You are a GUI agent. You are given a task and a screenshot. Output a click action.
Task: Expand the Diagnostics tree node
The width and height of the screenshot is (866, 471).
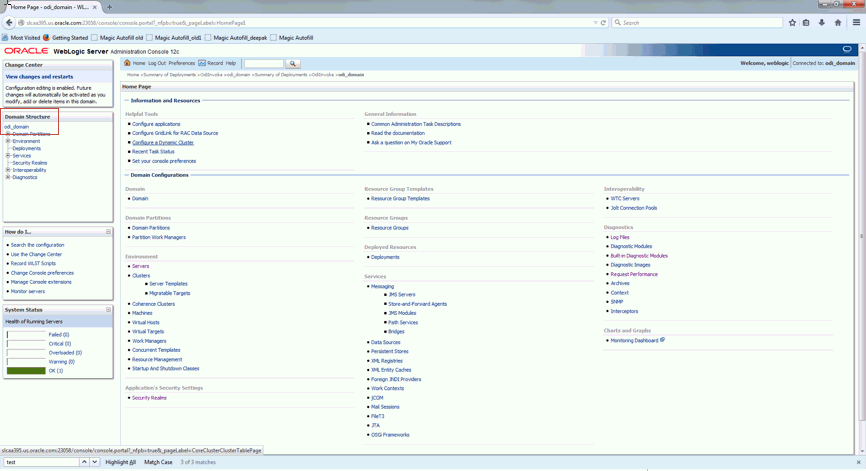click(8, 177)
